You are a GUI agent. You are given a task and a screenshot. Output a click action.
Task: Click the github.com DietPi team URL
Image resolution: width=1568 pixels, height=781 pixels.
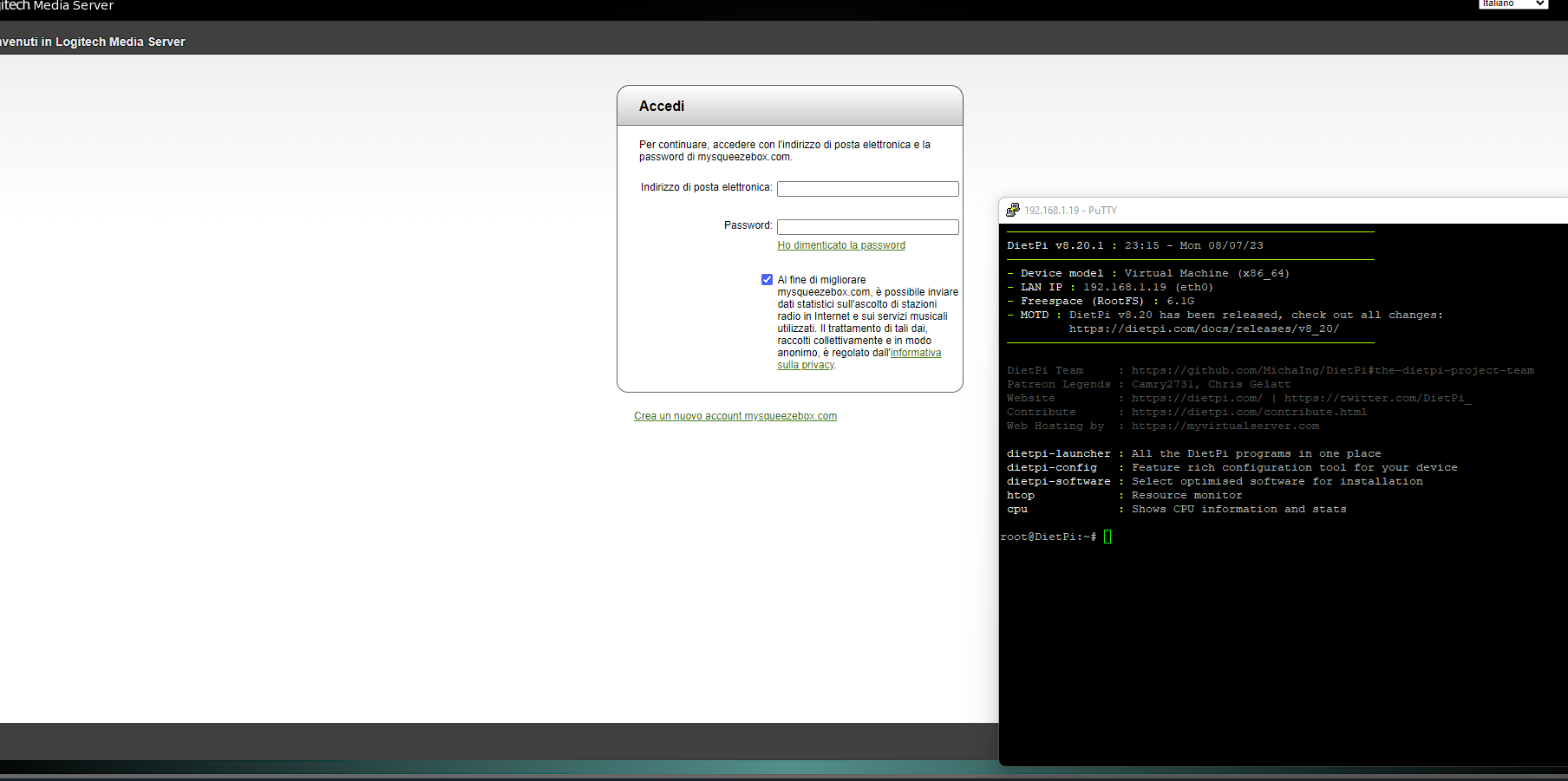[x=1333, y=370]
